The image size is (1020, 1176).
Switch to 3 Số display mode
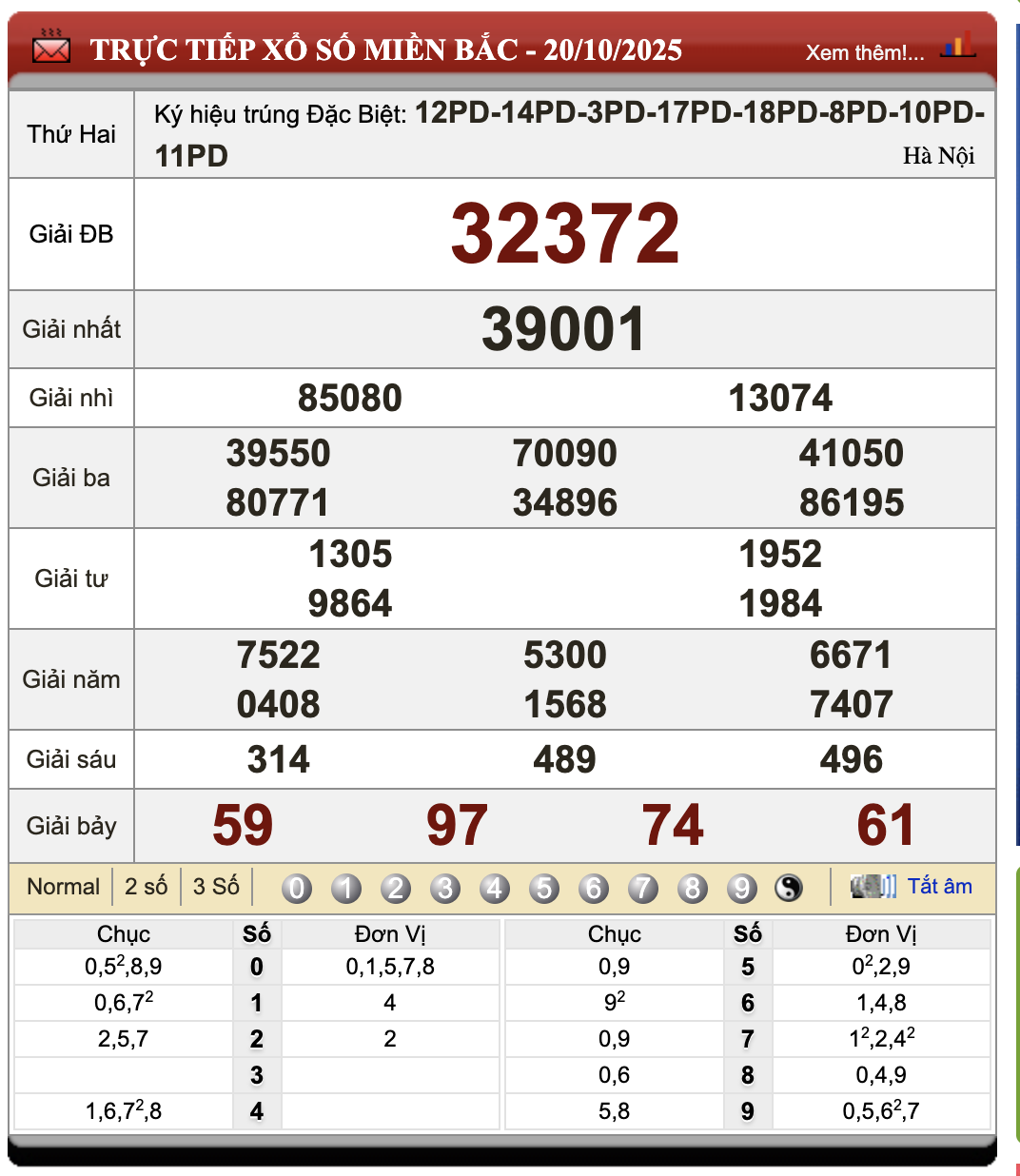click(x=216, y=887)
